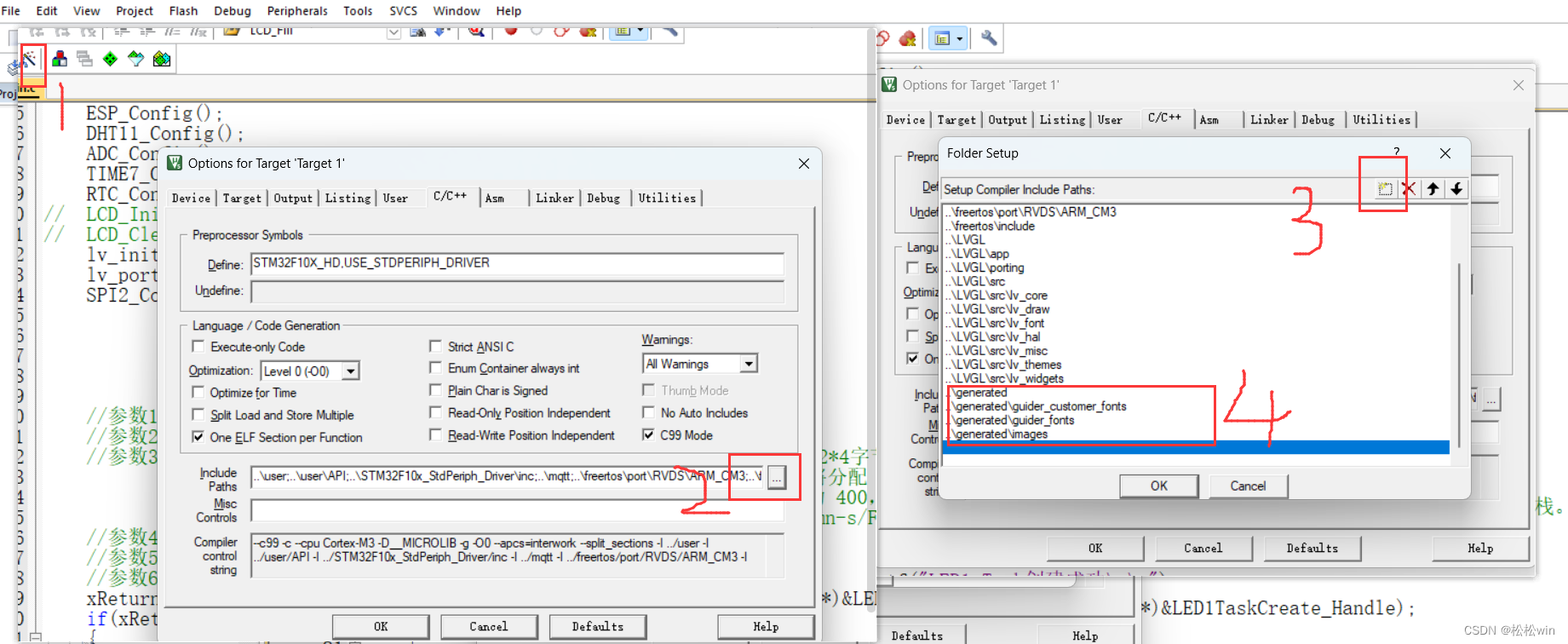Click the Include Paths text field
This screenshot has height=644, width=1568.
pos(508,477)
